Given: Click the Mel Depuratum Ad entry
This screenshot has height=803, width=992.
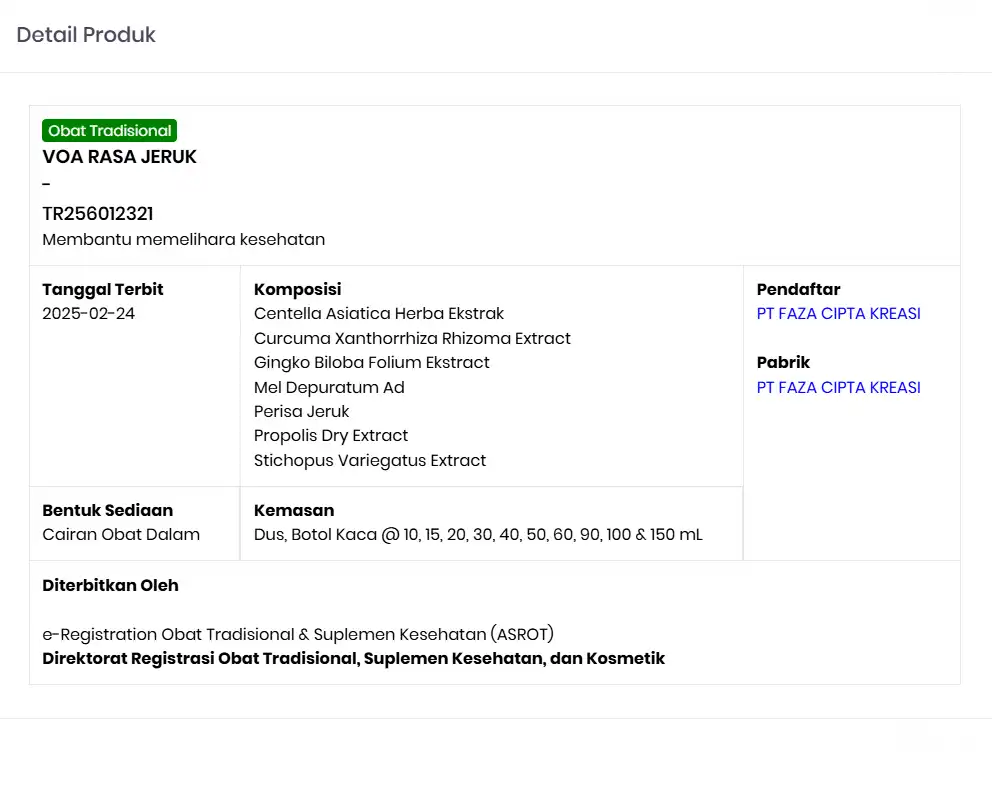Looking at the screenshot, I should click(329, 388).
